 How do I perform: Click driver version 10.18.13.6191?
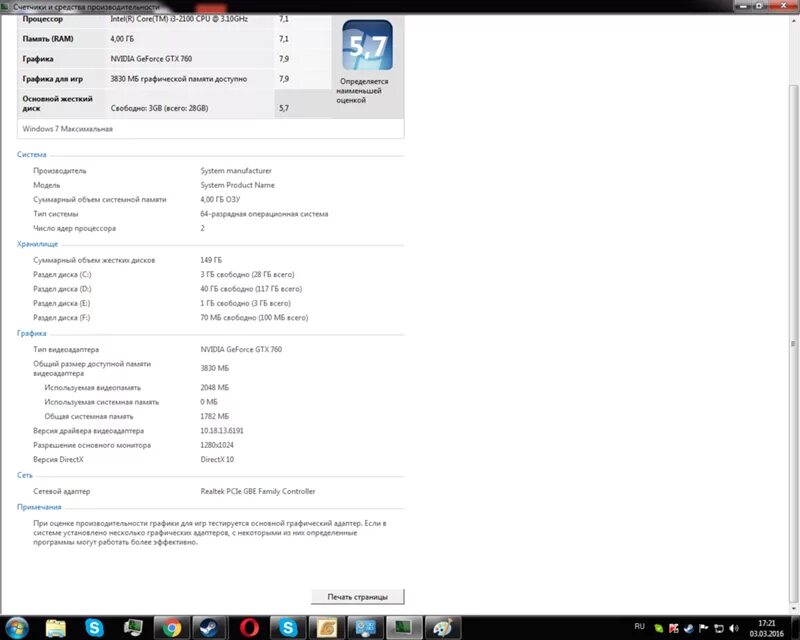[221, 431]
